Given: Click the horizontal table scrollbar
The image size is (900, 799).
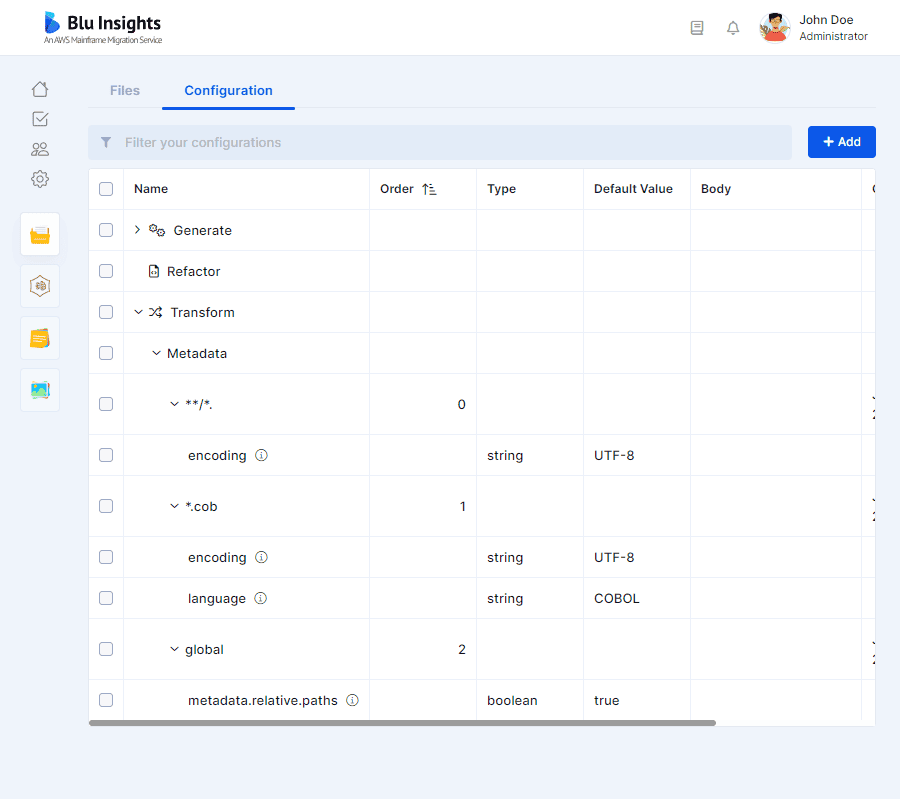Looking at the screenshot, I should click(402, 723).
